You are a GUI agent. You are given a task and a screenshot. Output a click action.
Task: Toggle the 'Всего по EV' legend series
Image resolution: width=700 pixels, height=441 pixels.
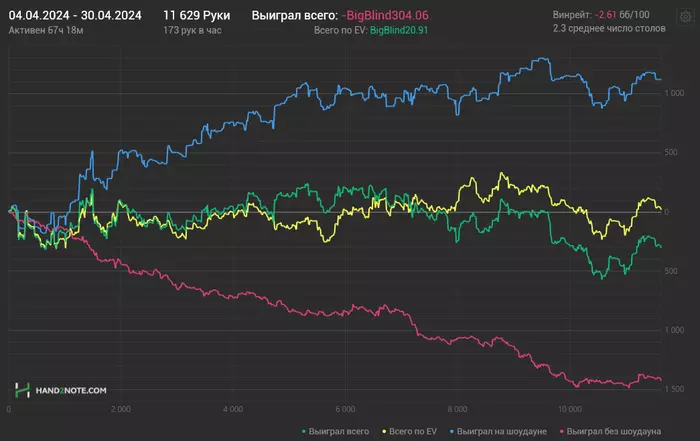click(x=409, y=432)
